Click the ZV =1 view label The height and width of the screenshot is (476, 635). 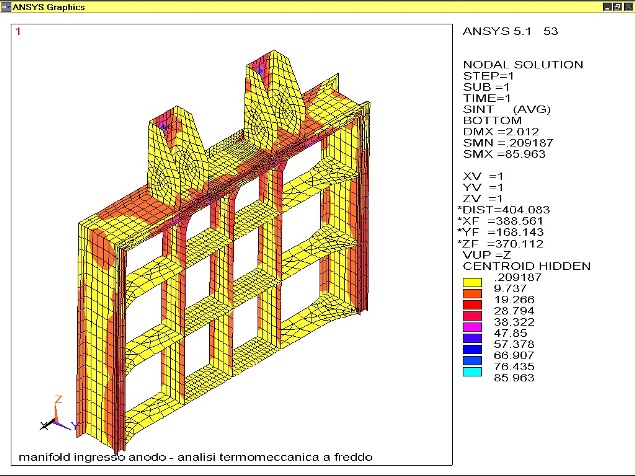tap(483, 199)
